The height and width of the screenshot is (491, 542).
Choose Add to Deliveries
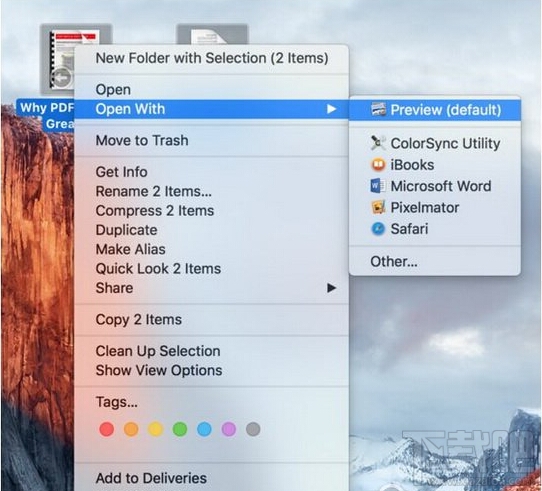pos(212,478)
